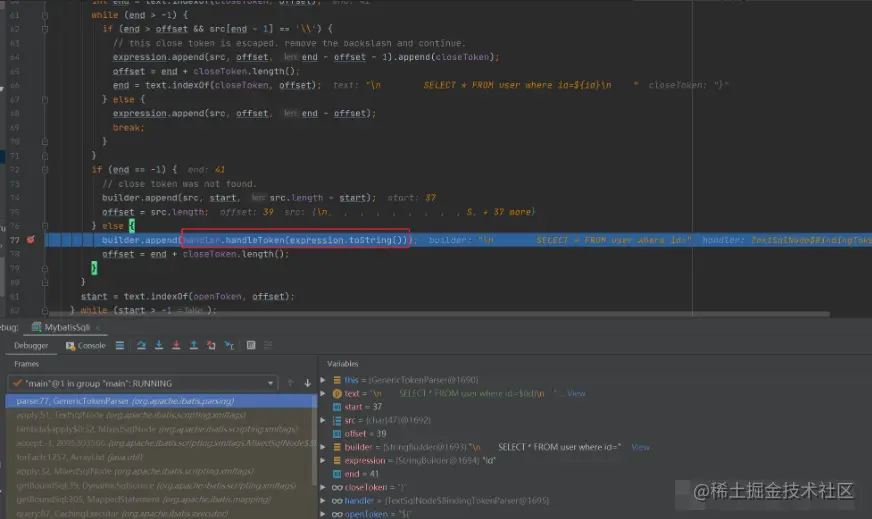Image resolution: width=872 pixels, height=519 pixels.
Task: Click the red Force Step Into icon
Action: pyautogui.click(x=176, y=345)
